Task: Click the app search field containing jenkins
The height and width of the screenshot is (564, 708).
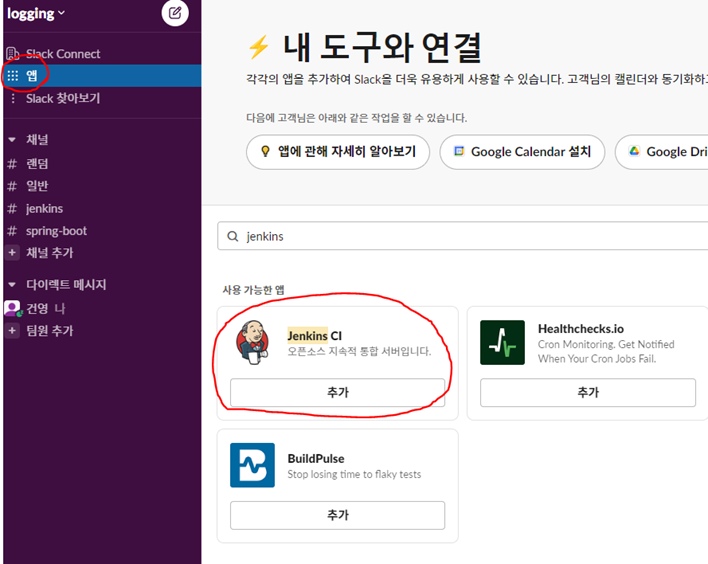Action: click(x=462, y=236)
